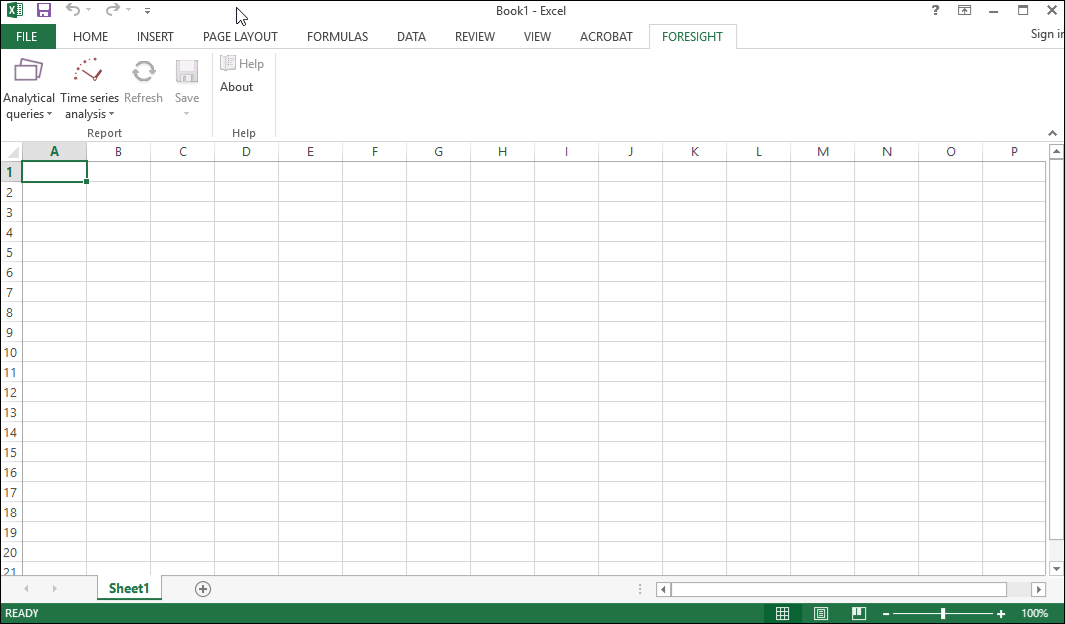This screenshot has width=1065, height=624.
Task: Click the vertical scrollbar up arrow
Action: tap(1055, 152)
